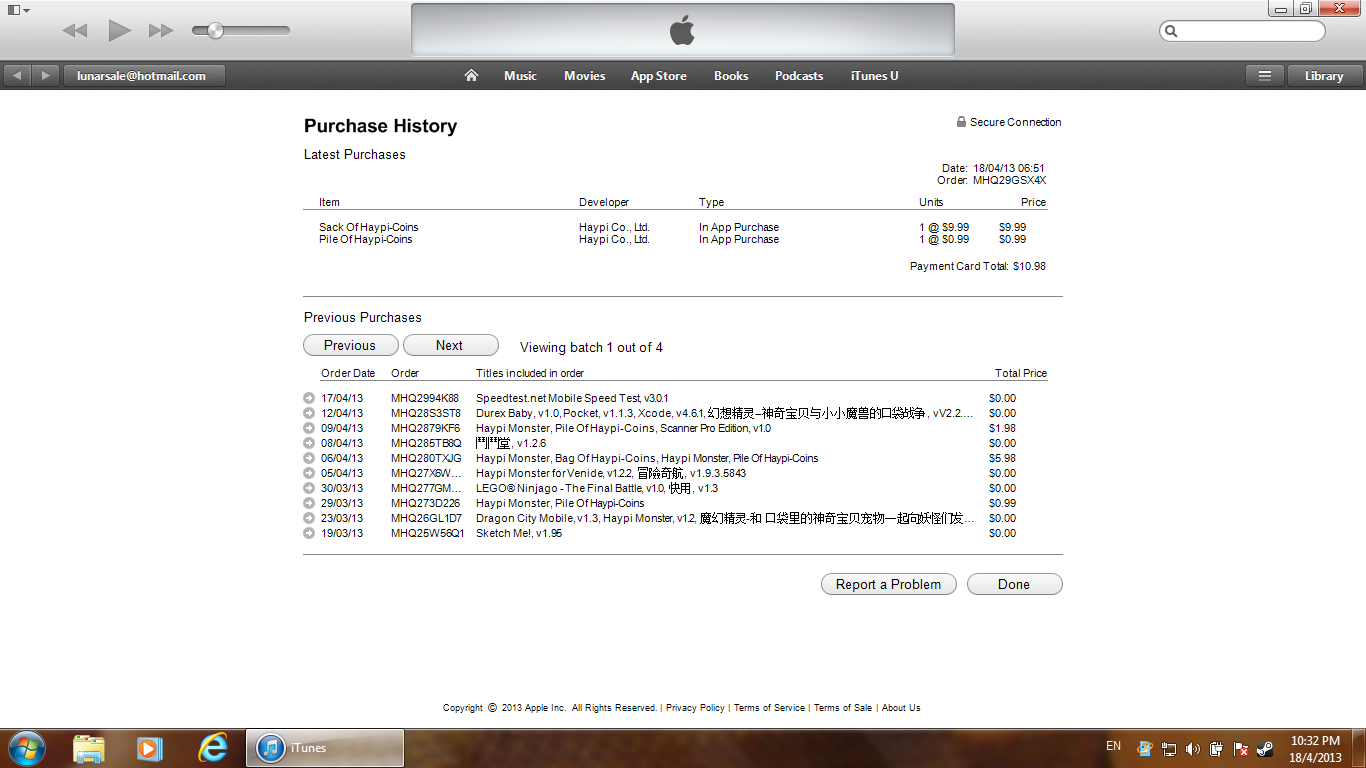Click the Next batch button
Image resolution: width=1366 pixels, height=768 pixels.
pyautogui.click(x=450, y=345)
